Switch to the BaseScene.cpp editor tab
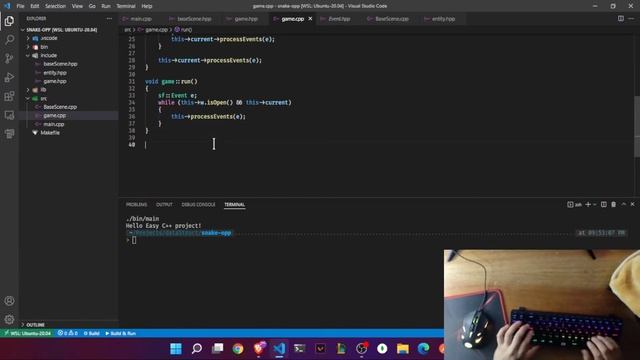Image resolution: width=640 pixels, height=360 pixels. (392, 19)
